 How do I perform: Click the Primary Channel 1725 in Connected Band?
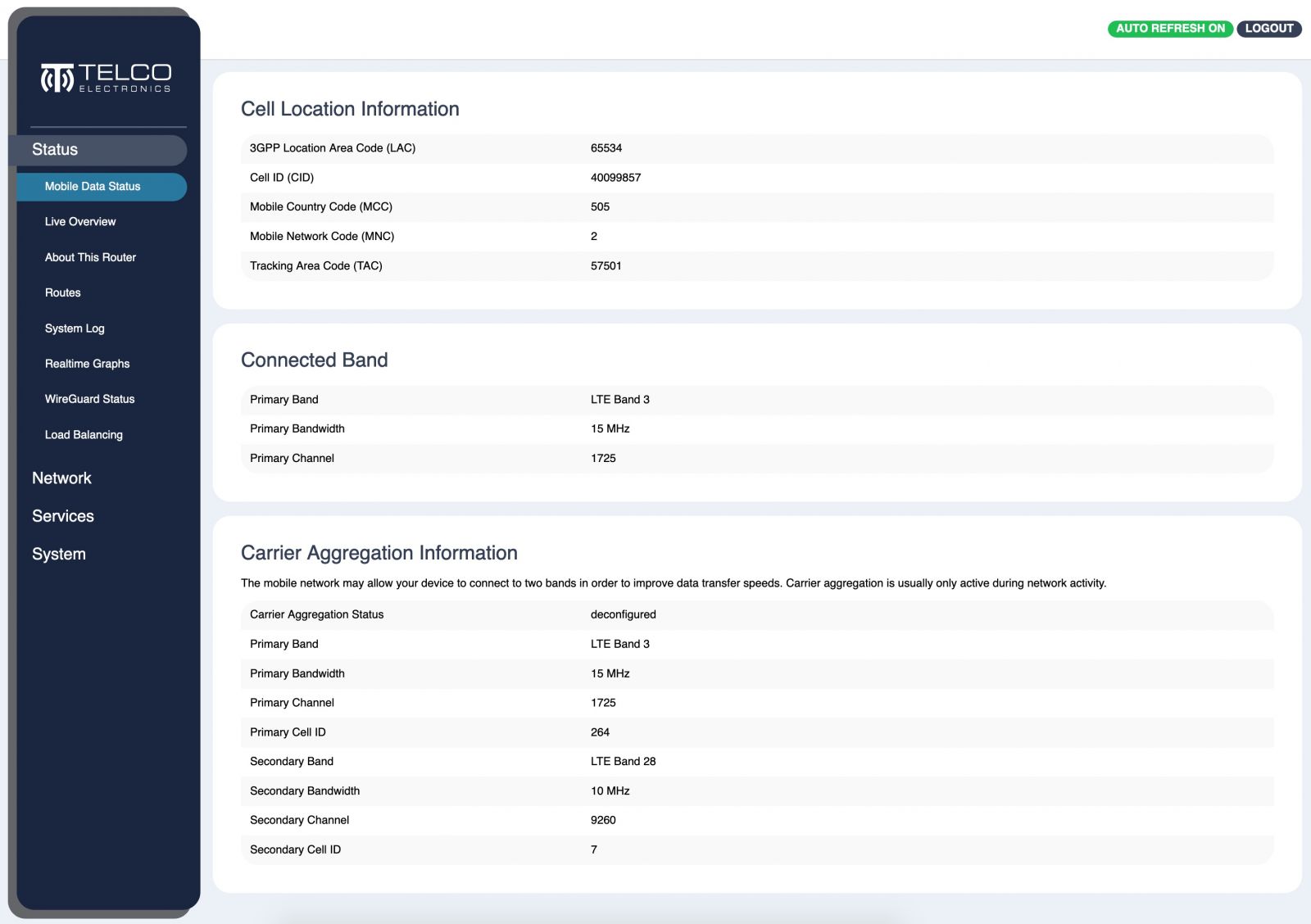(x=603, y=459)
